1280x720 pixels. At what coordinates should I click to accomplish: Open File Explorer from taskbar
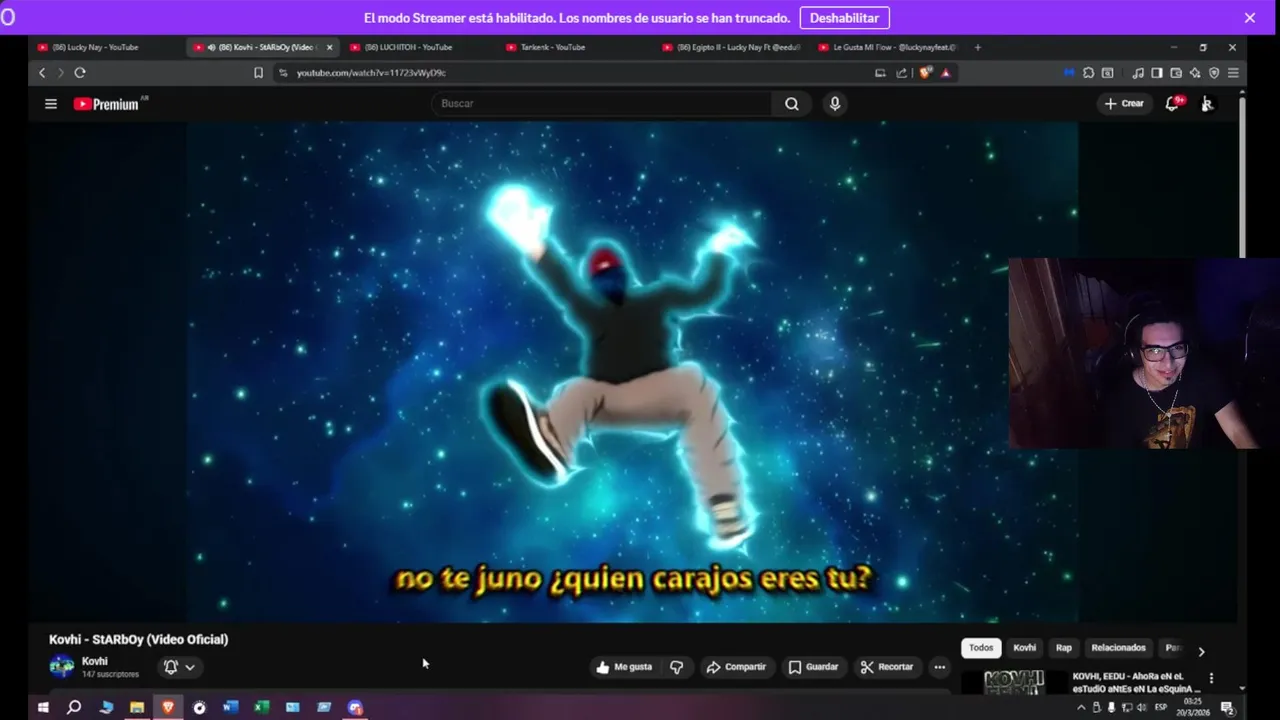[x=137, y=707]
